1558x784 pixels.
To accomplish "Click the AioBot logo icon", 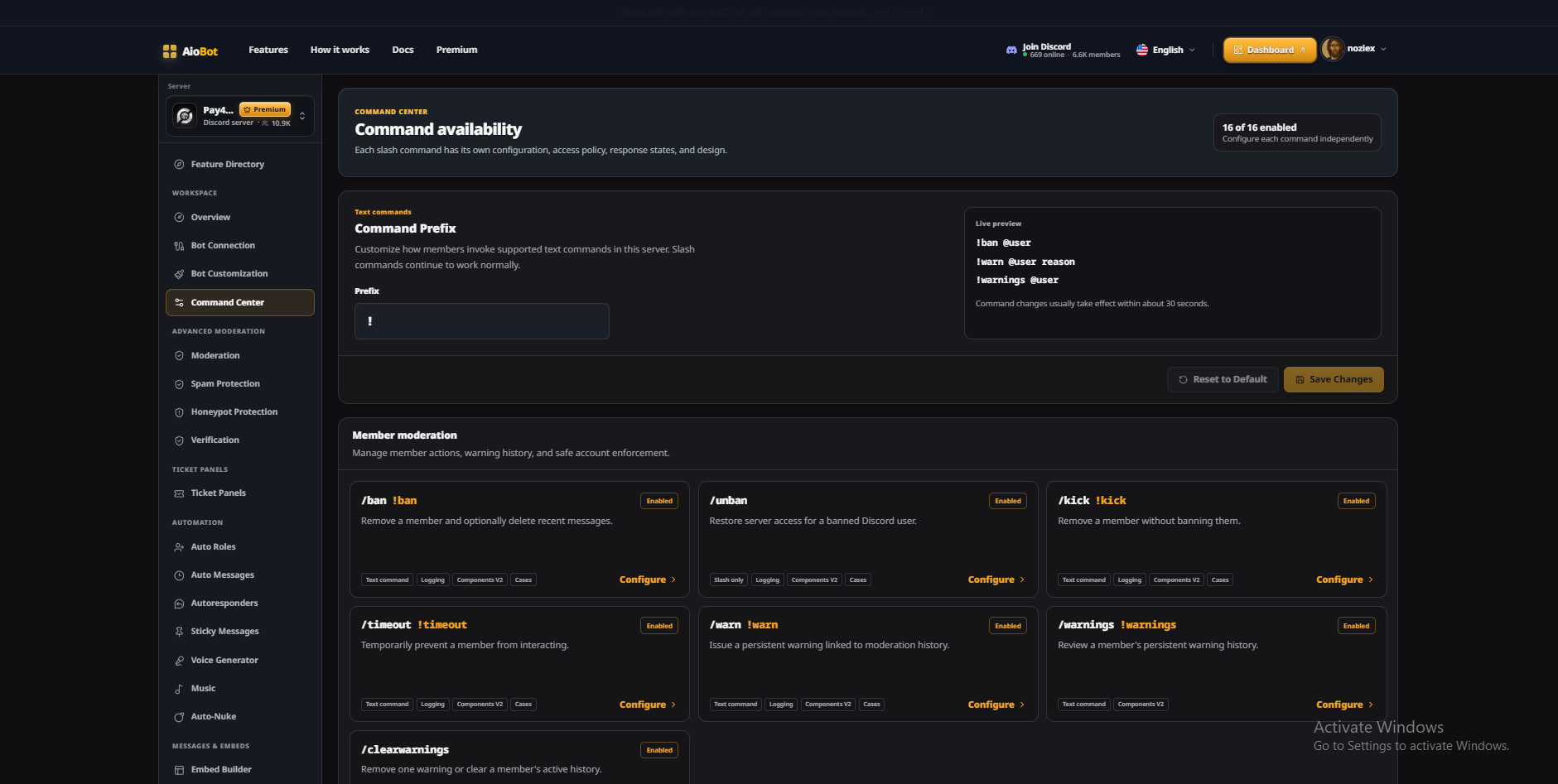I will click(x=170, y=51).
